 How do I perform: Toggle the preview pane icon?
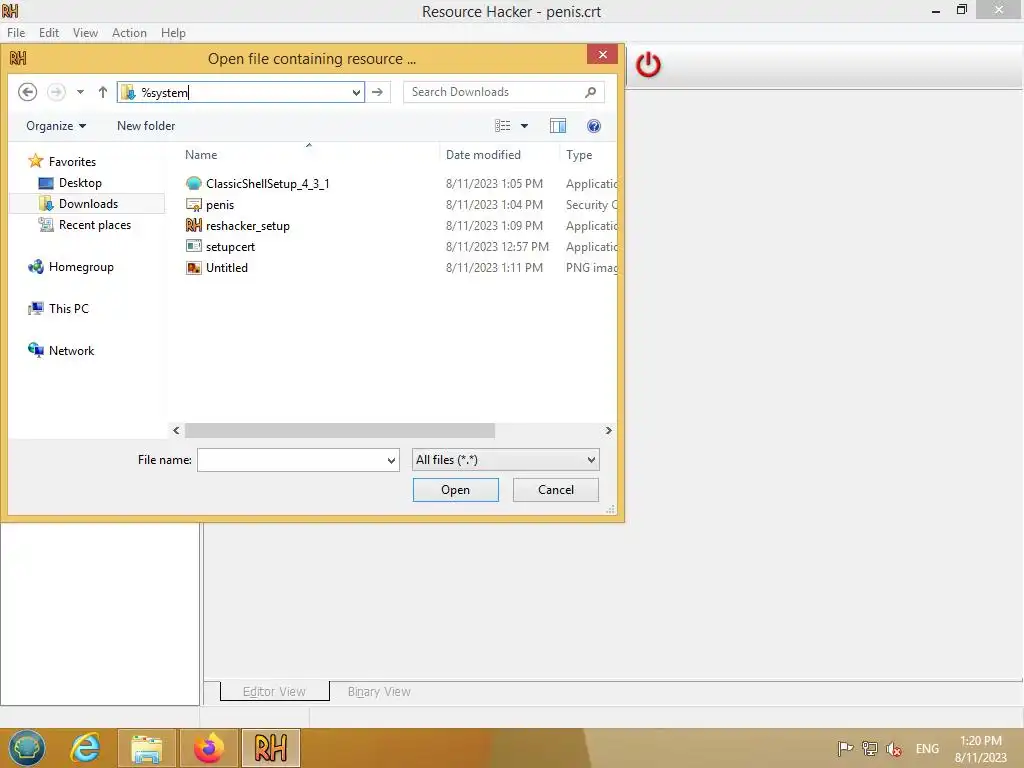[x=558, y=126]
